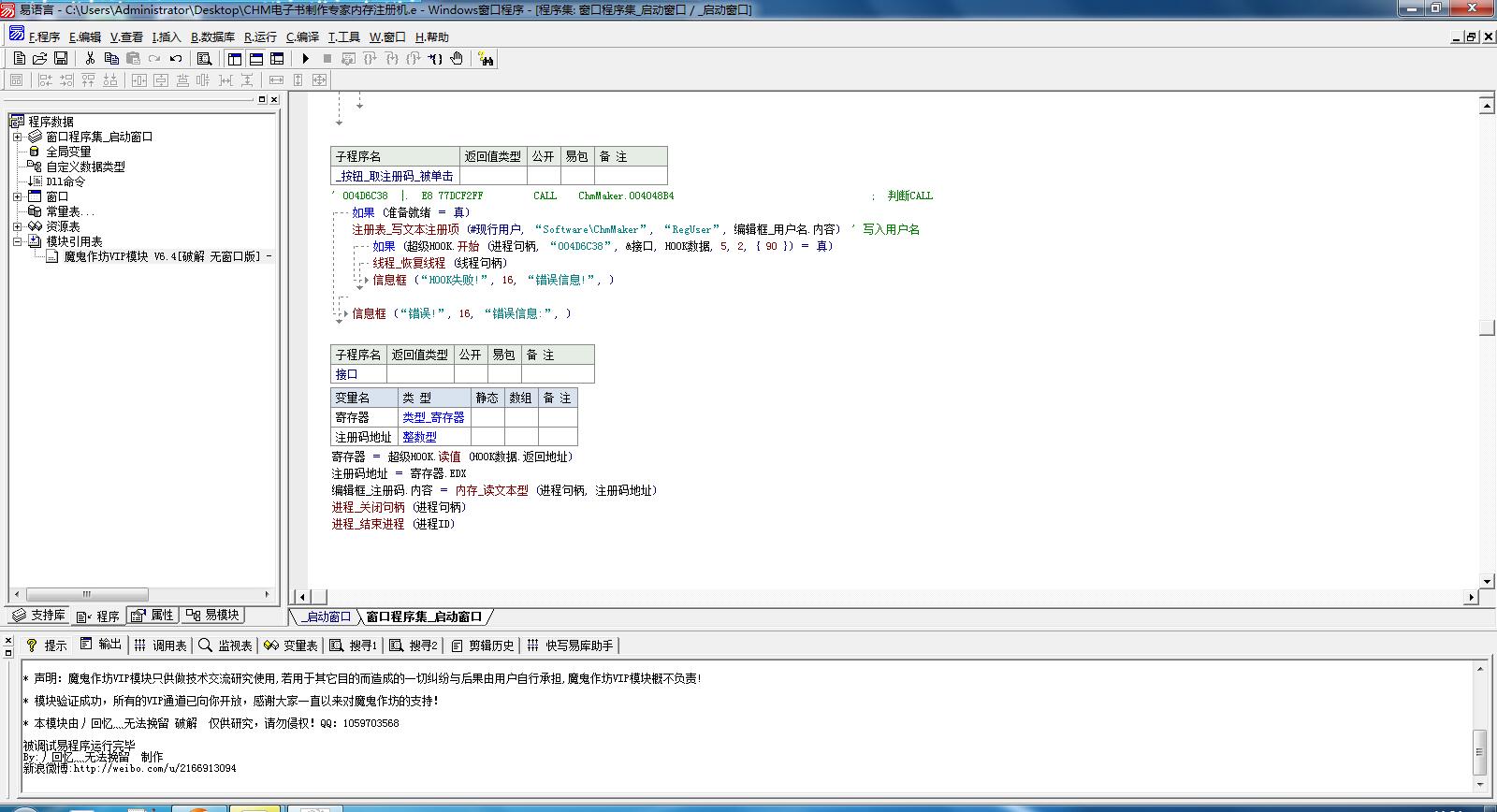Open the V.查看 menu
The width and height of the screenshot is (1497, 812).
pos(126,37)
